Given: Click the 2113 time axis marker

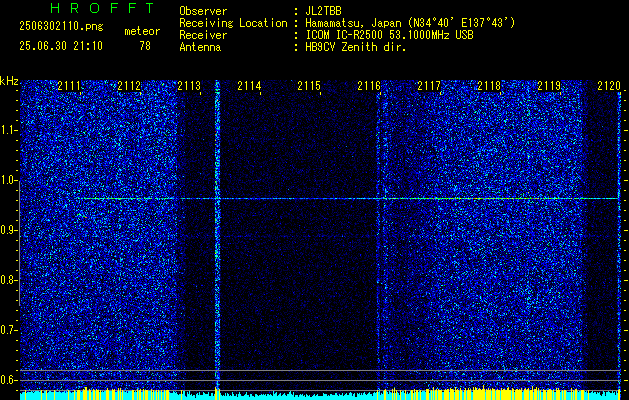Looking at the screenshot, I should [189, 86].
